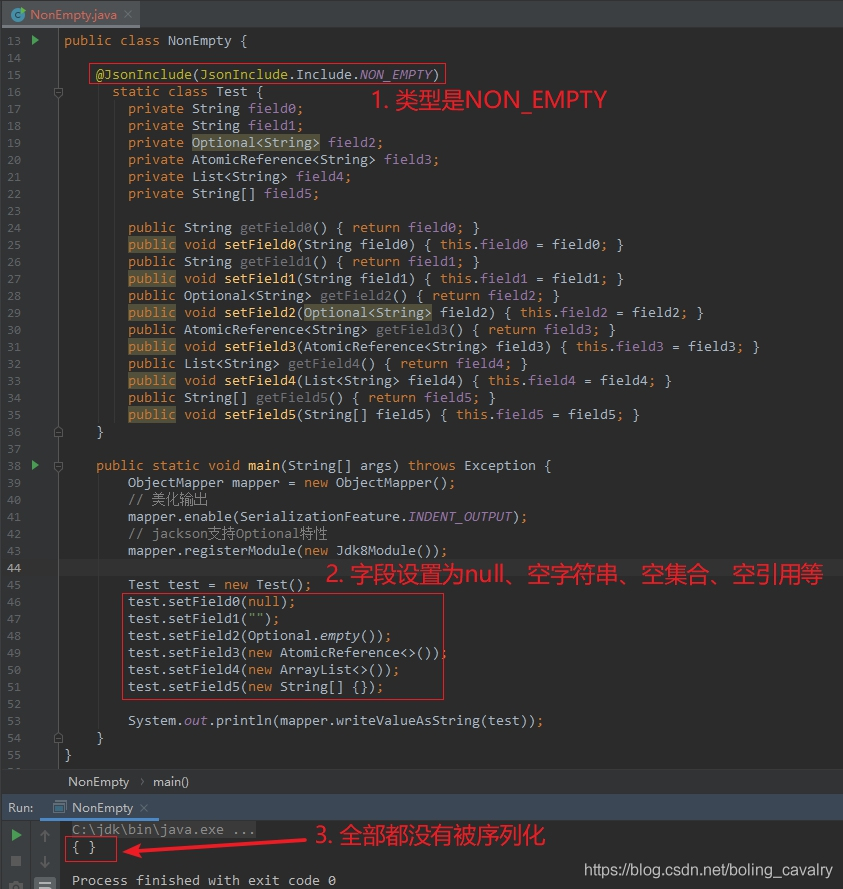843x889 pixels.
Task: Select the NonEmpty.java editor tab
Action: 71,15
